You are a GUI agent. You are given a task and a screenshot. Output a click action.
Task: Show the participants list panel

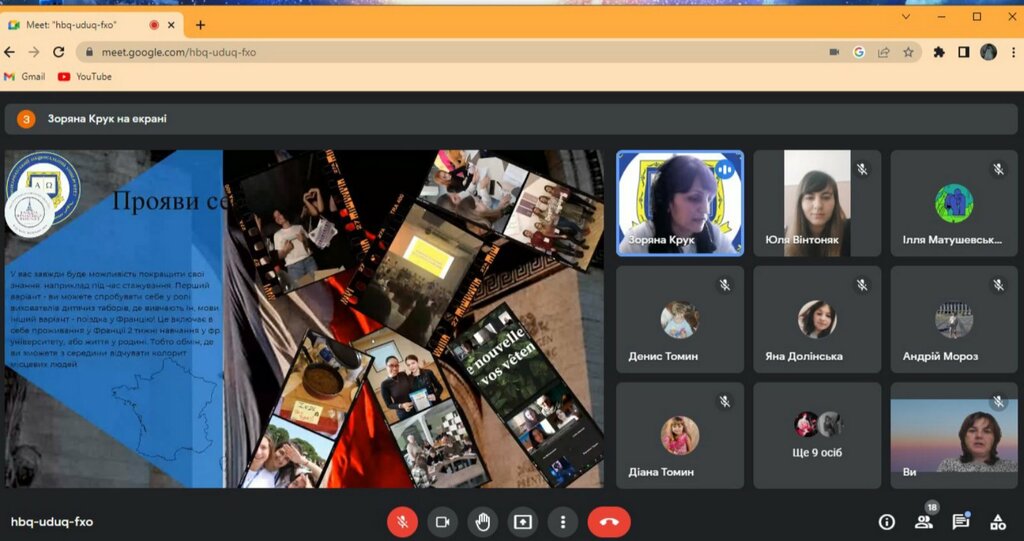coord(923,521)
